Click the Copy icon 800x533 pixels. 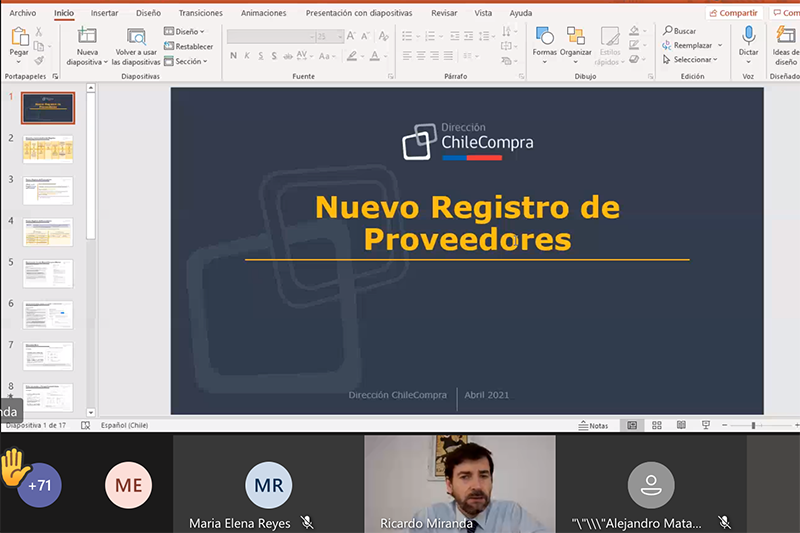(x=39, y=46)
